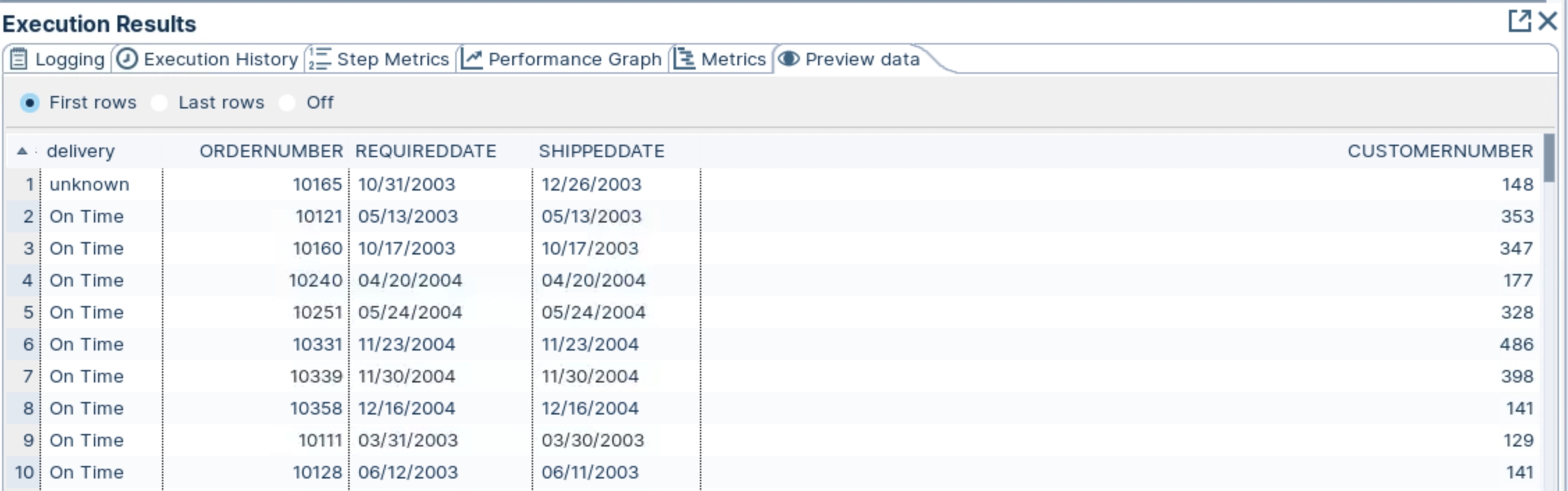Select the 'unknown' delivery cell in row 1
The width and height of the screenshot is (1568, 491).
pos(89,184)
